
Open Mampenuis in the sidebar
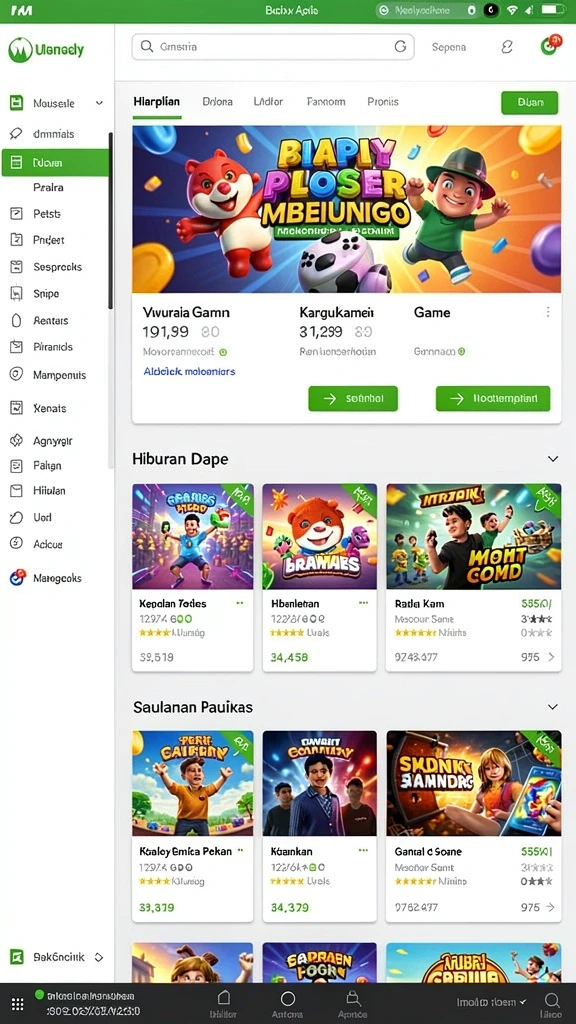pyautogui.click(x=55, y=375)
